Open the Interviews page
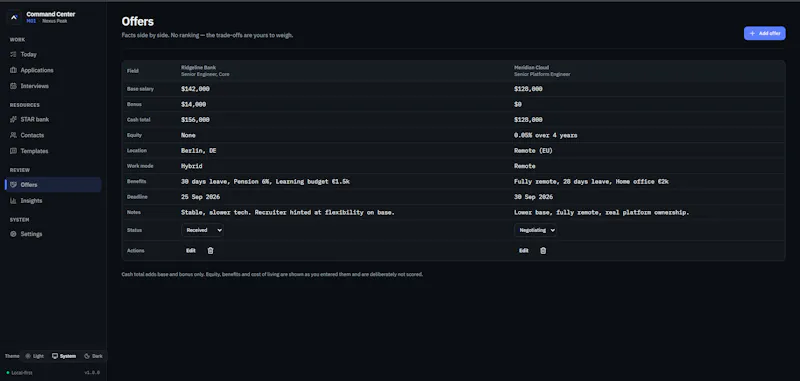This screenshot has height=381, width=800. tap(53, 86)
